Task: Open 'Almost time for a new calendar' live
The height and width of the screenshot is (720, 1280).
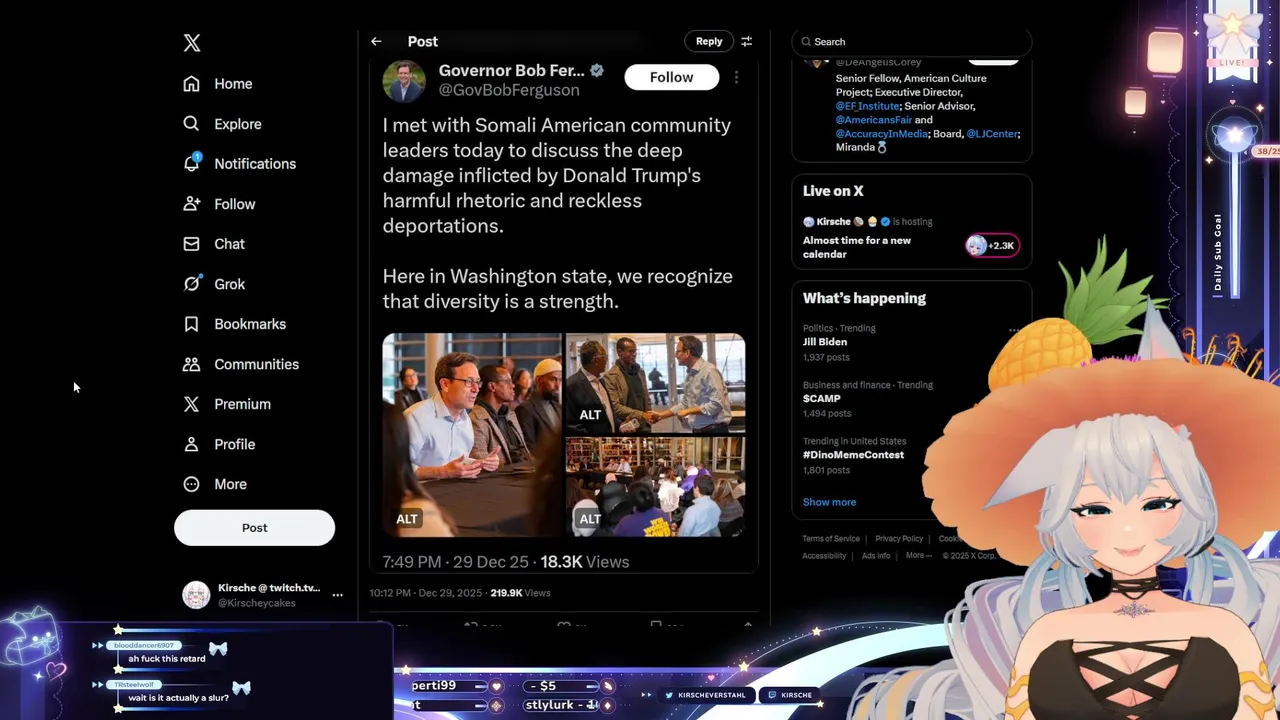Action: click(x=857, y=247)
